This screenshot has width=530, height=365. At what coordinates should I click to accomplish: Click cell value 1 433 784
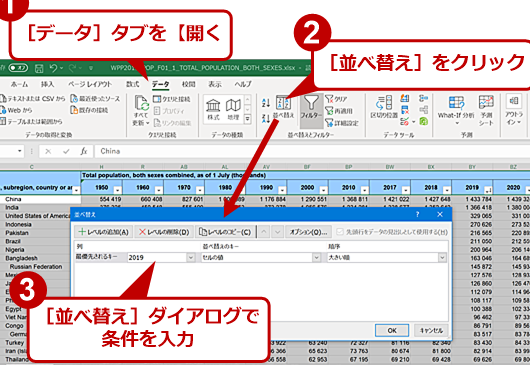click(x=472, y=199)
